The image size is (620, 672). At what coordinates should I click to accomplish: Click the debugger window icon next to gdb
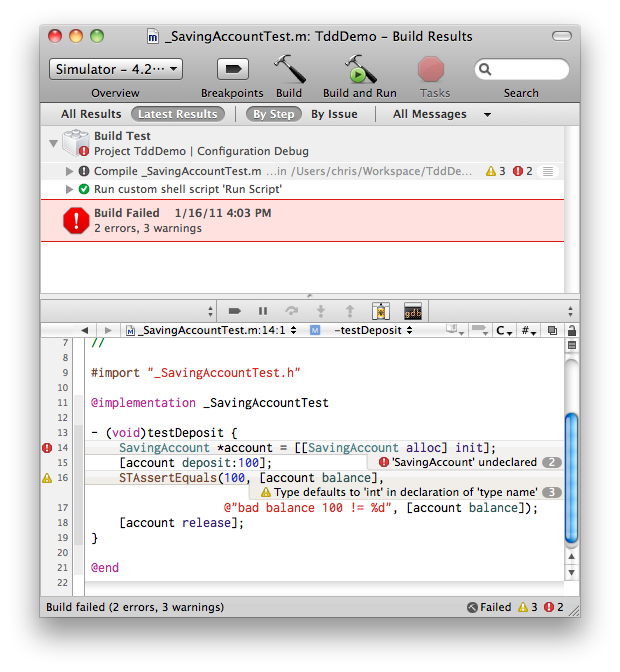pos(381,311)
